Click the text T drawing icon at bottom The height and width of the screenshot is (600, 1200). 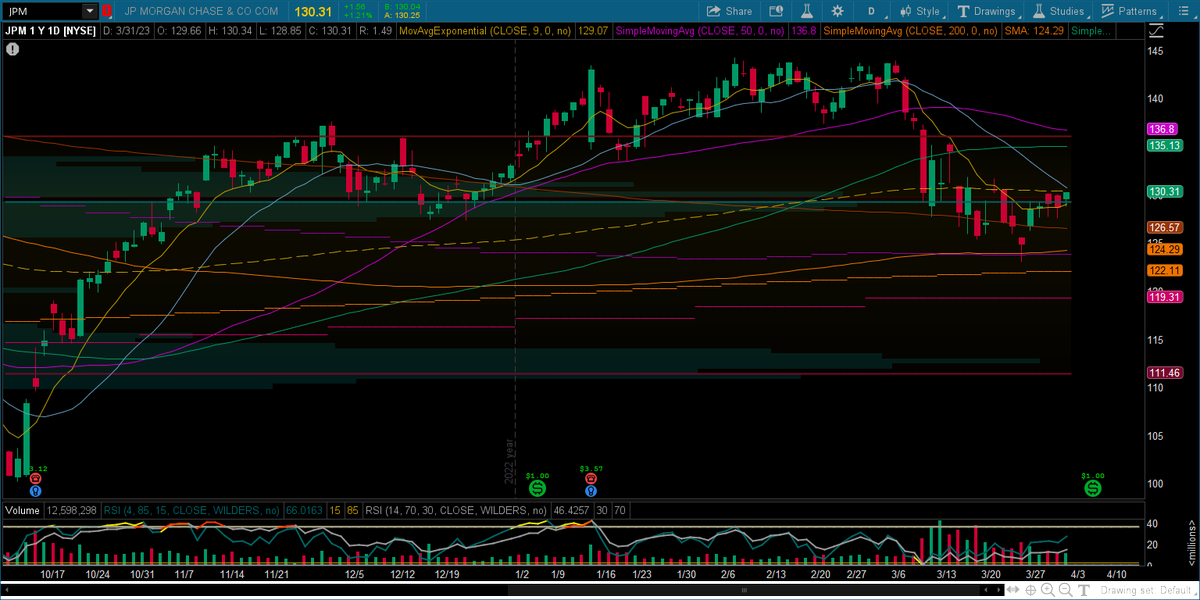(1083, 592)
